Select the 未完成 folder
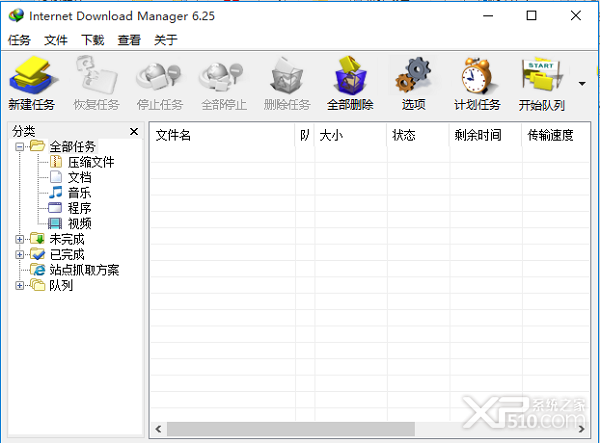Screen dimensions: 600x443 click(67, 239)
